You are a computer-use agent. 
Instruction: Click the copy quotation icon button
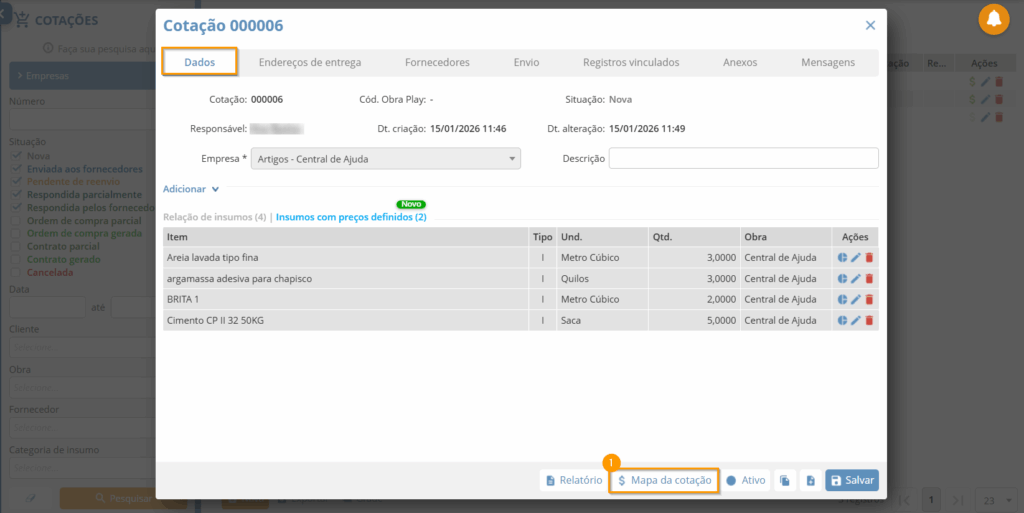click(786, 481)
